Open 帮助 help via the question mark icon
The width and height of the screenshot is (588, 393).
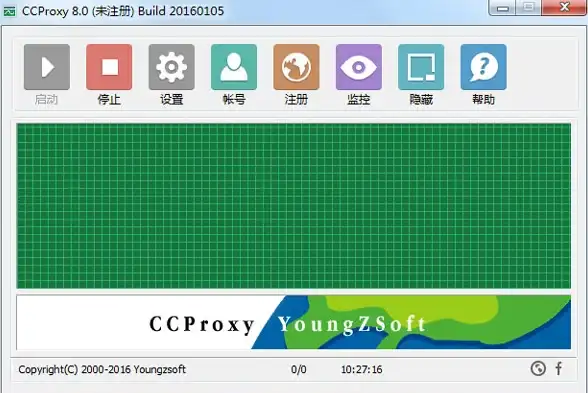(483, 67)
